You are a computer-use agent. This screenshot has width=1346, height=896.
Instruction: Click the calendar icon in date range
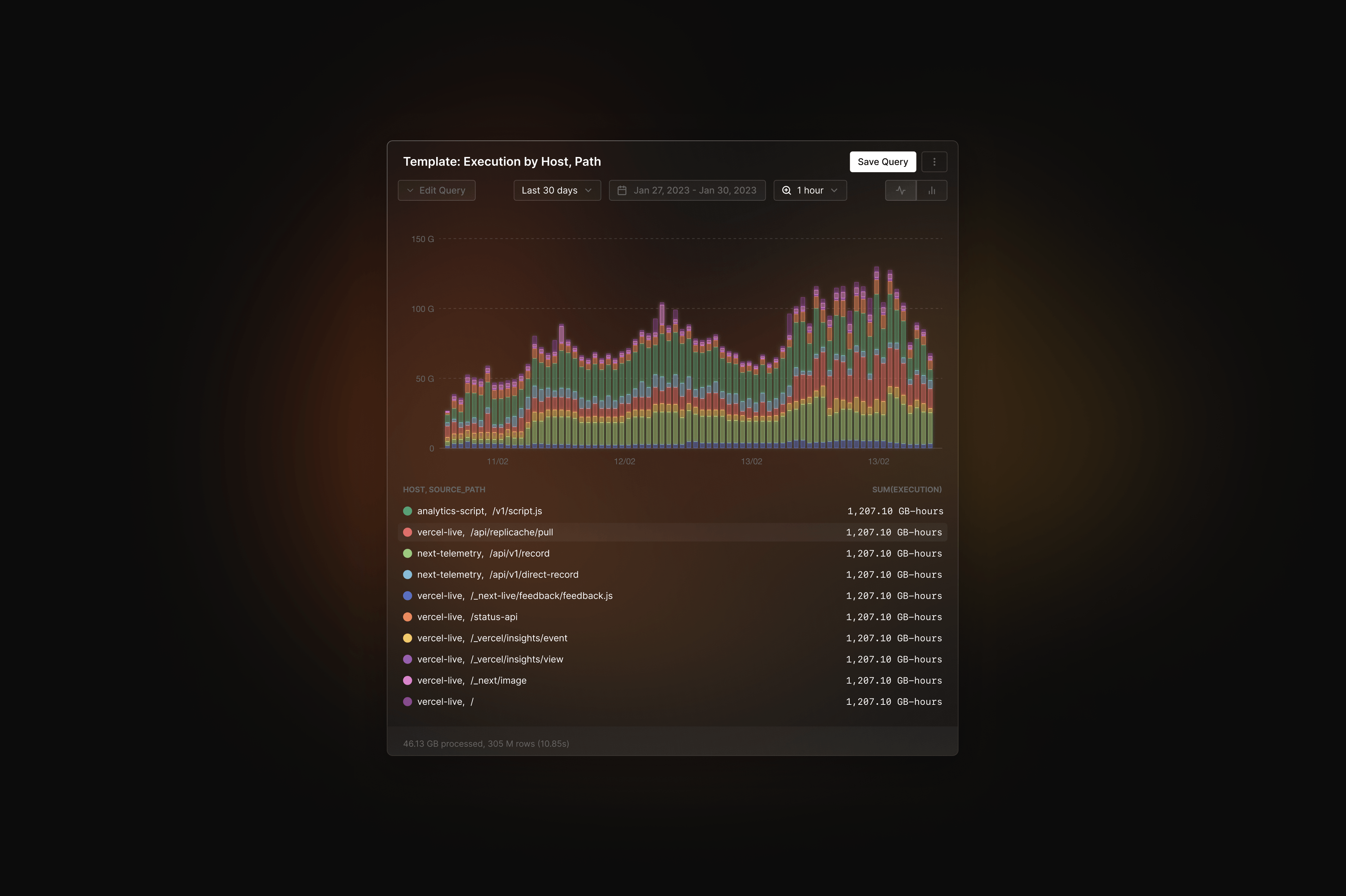tap(622, 190)
